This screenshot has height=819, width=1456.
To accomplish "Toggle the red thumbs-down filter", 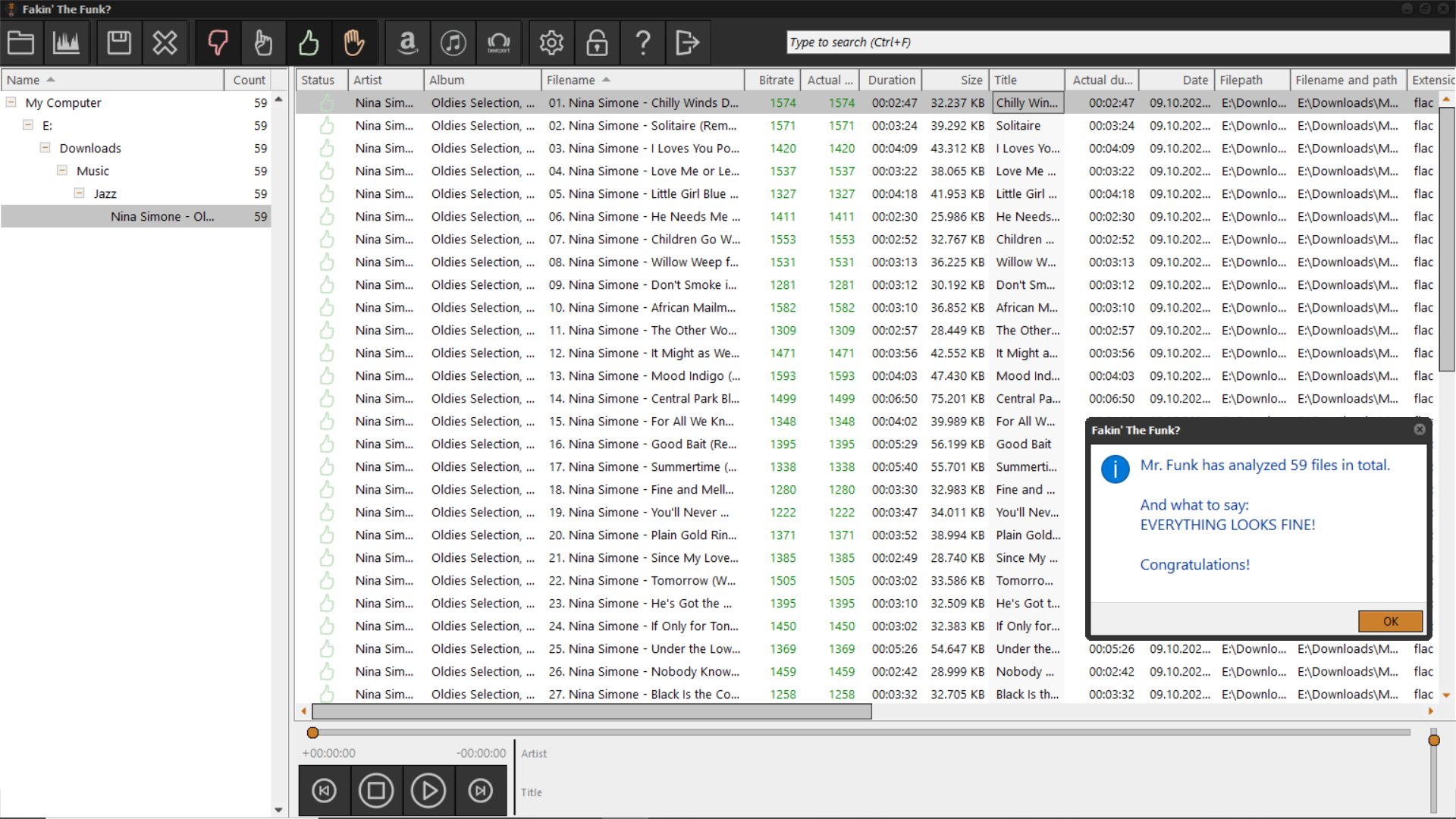I will click(218, 42).
